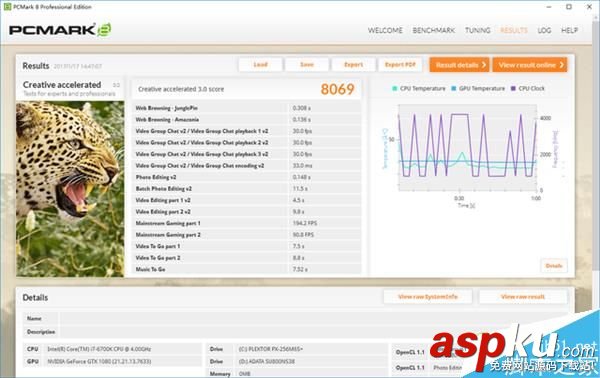This screenshot has width=600, height=378.
Task: Open the chart Details button
Action: pyautogui.click(x=554, y=266)
